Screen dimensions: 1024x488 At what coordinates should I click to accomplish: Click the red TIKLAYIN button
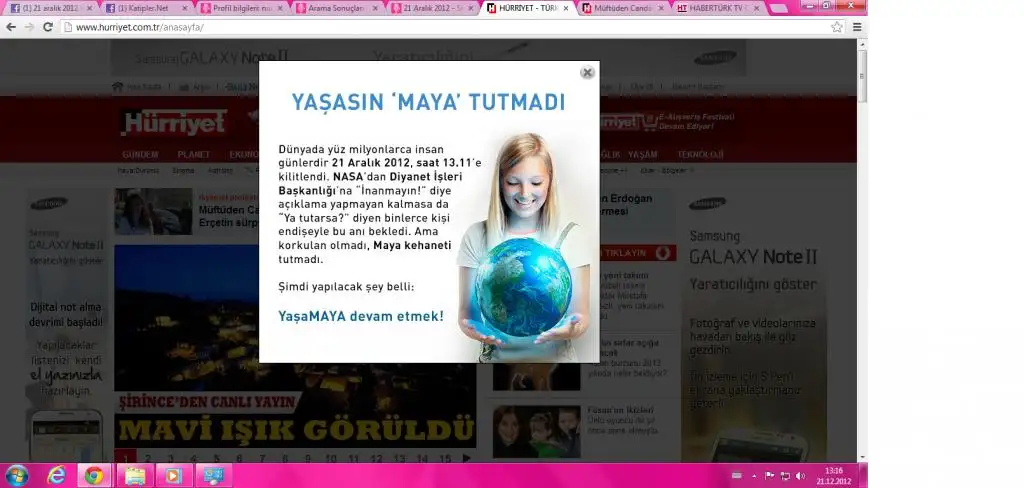click(x=637, y=253)
